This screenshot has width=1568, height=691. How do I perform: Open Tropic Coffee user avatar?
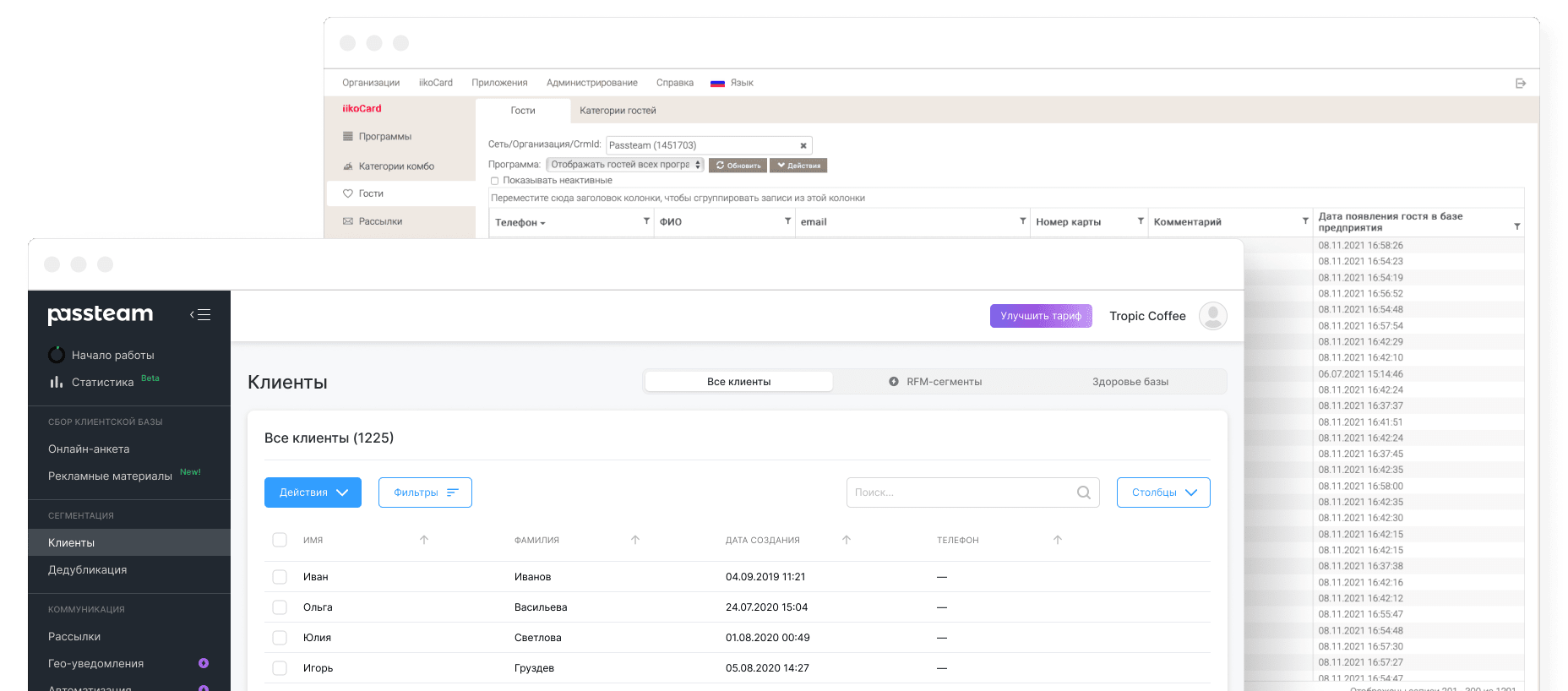click(x=1213, y=316)
